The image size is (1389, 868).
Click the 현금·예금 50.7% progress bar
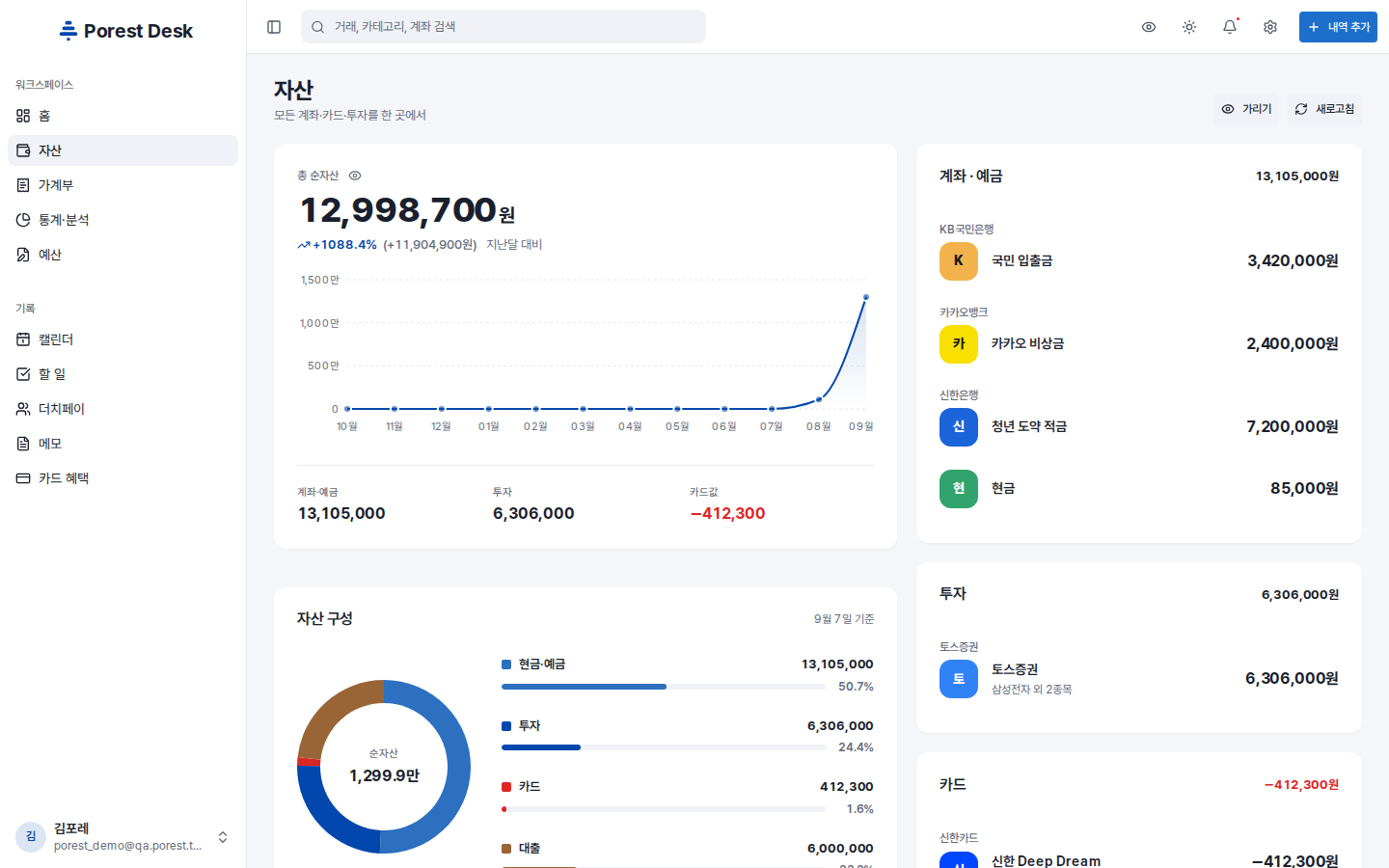(x=664, y=687)
